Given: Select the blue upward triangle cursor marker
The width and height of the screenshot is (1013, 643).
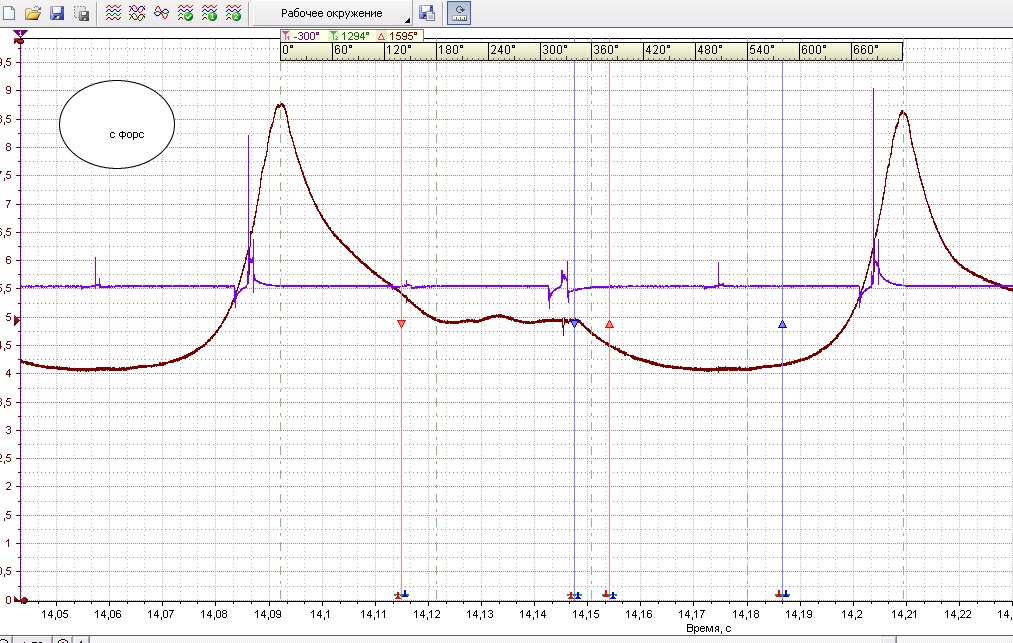Looking at the screenshot, I should tap(782, 324).
